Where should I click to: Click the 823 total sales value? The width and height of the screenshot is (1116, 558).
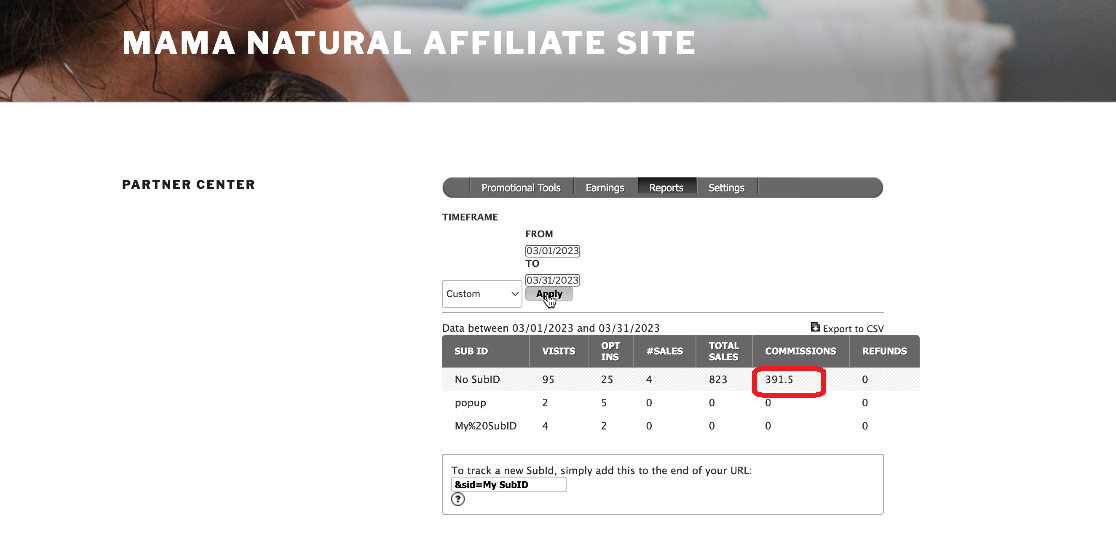pyautogui.click(x=718, y=379)
